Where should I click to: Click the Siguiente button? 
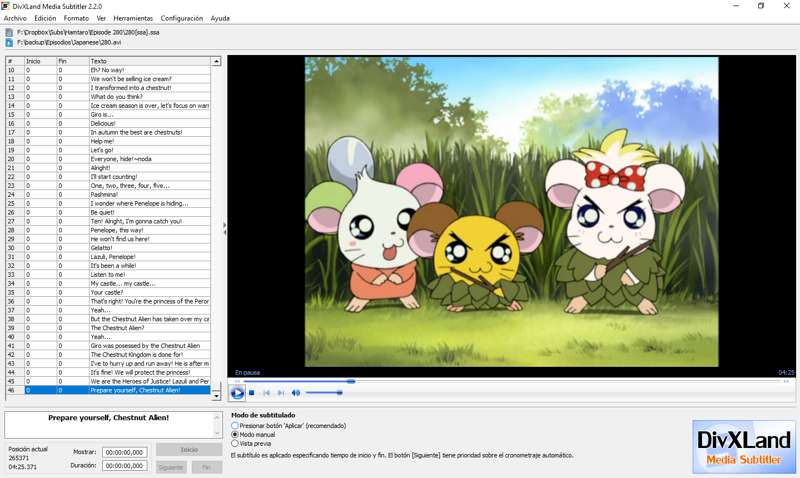pos(171,467)
